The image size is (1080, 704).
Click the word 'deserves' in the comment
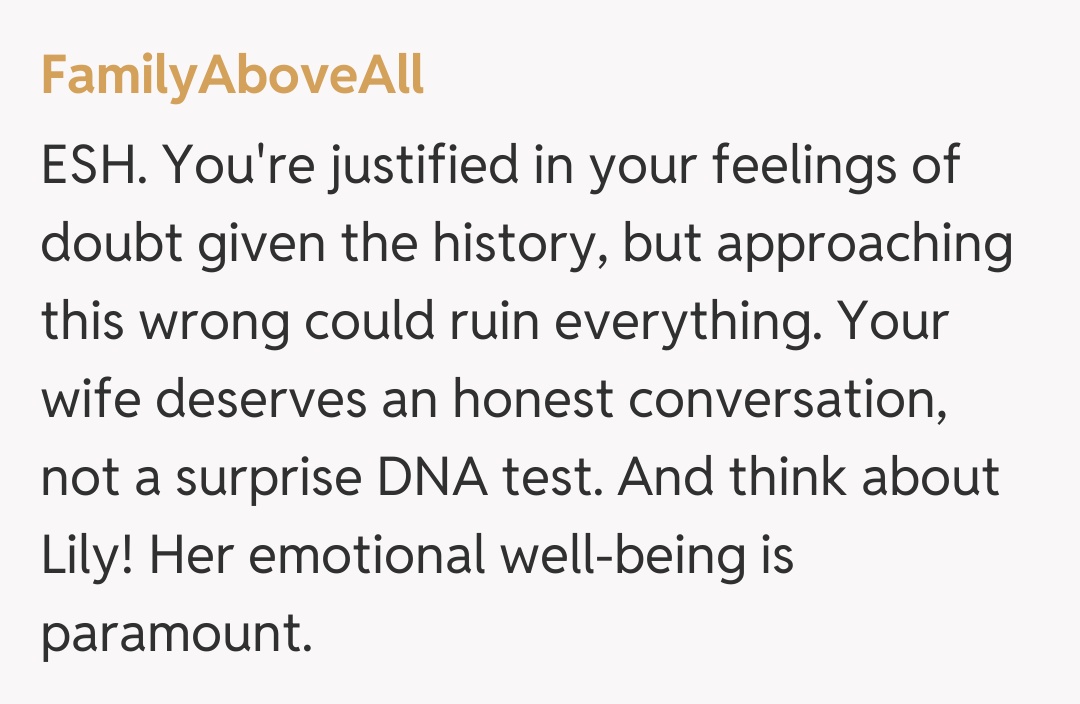pyautogui.click(x=264, y=400)
